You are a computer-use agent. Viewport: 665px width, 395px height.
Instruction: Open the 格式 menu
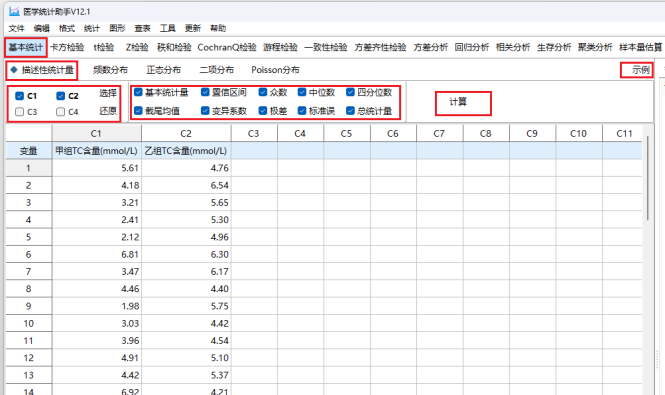point(67,28)
